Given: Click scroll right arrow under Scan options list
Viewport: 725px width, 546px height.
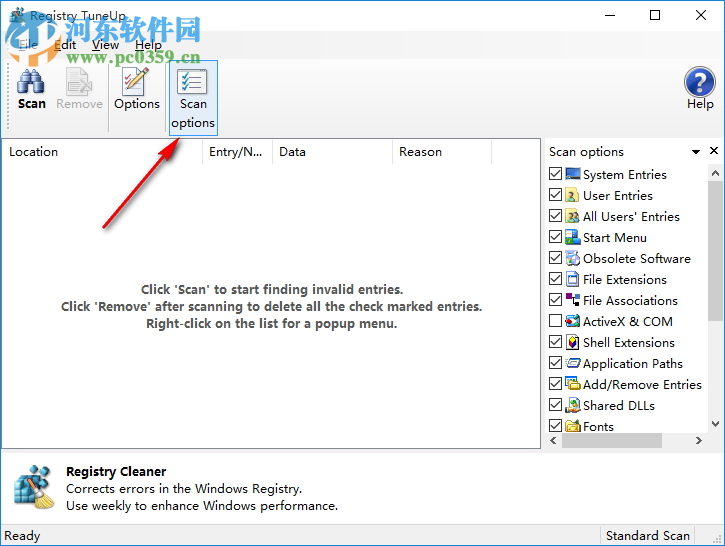Looking at the screenshot, I should [x=699, y=441].
